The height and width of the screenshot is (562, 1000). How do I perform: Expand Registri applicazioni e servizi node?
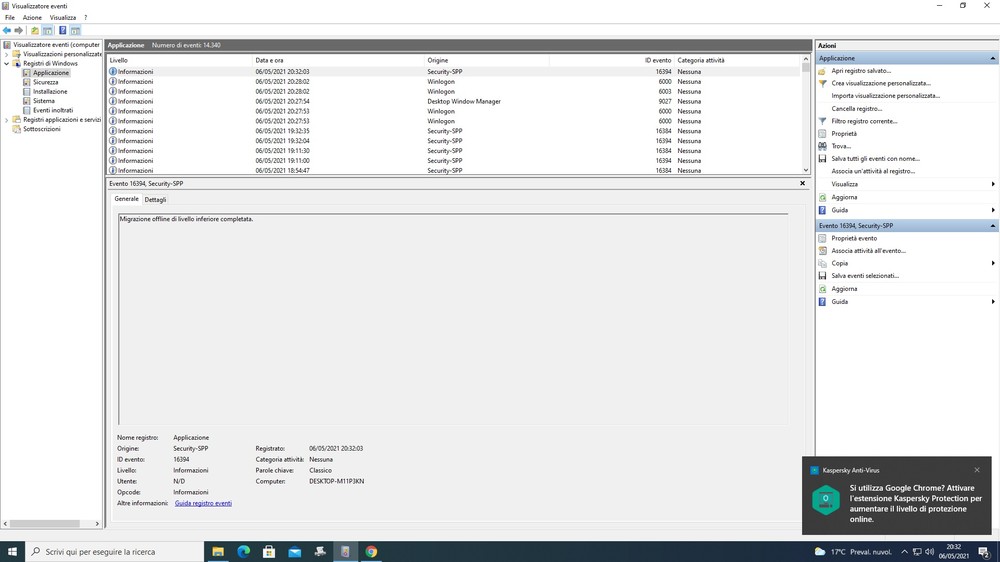pyautogui.click(x=6, y=120)
